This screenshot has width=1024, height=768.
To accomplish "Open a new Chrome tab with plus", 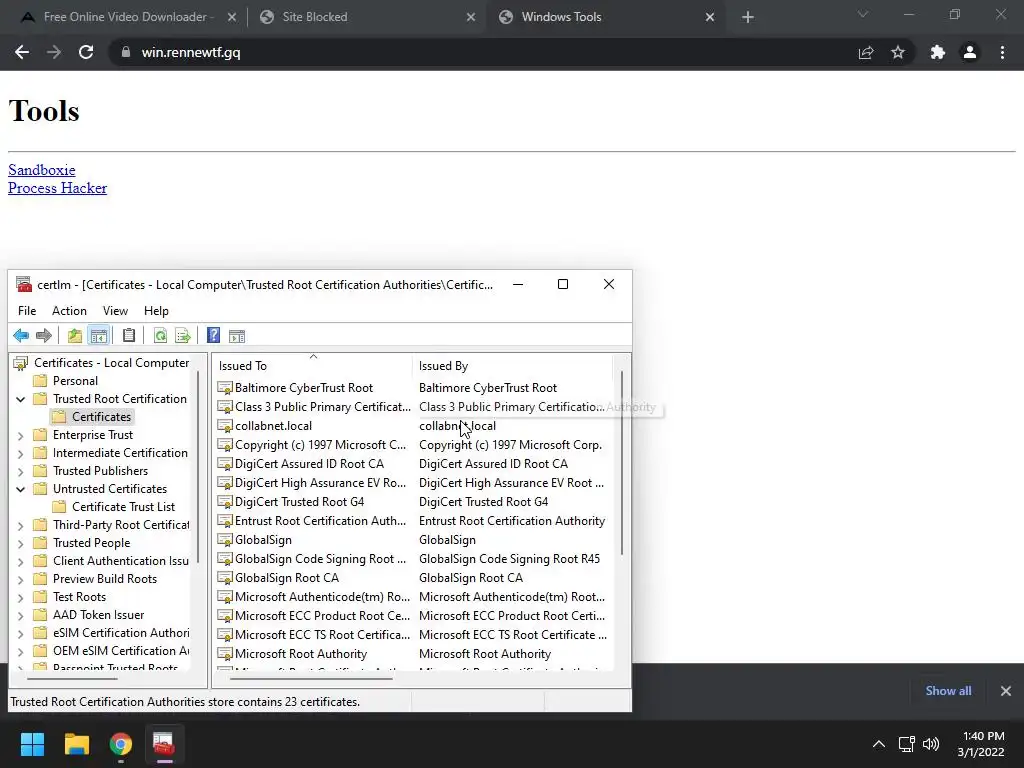I will (748, 17).
